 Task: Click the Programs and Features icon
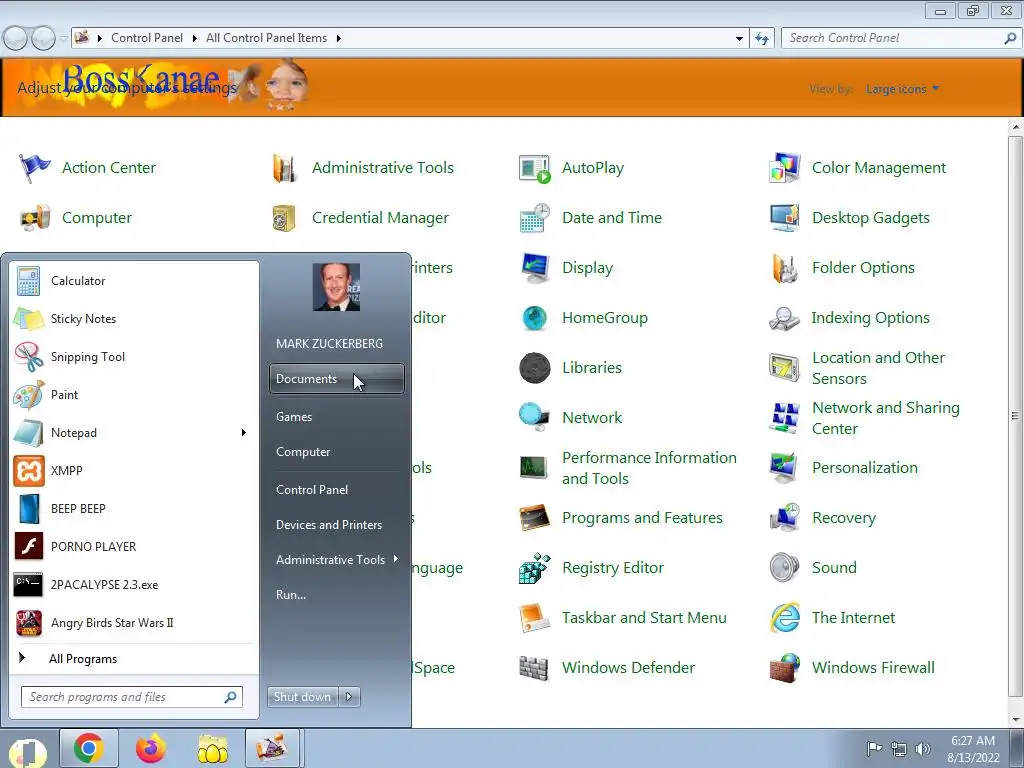(x=535, y=518)
